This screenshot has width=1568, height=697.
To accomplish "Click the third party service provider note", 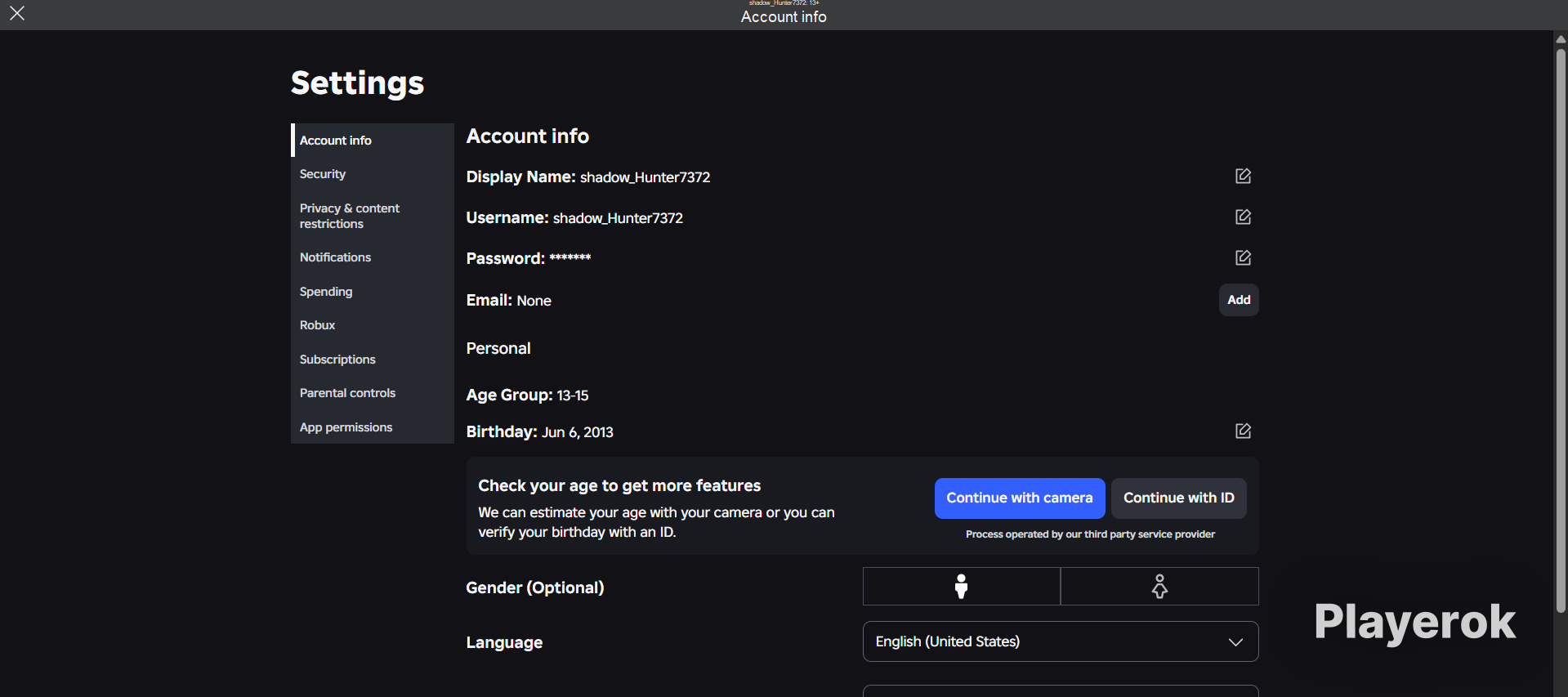I will (x=1090, y=534).
